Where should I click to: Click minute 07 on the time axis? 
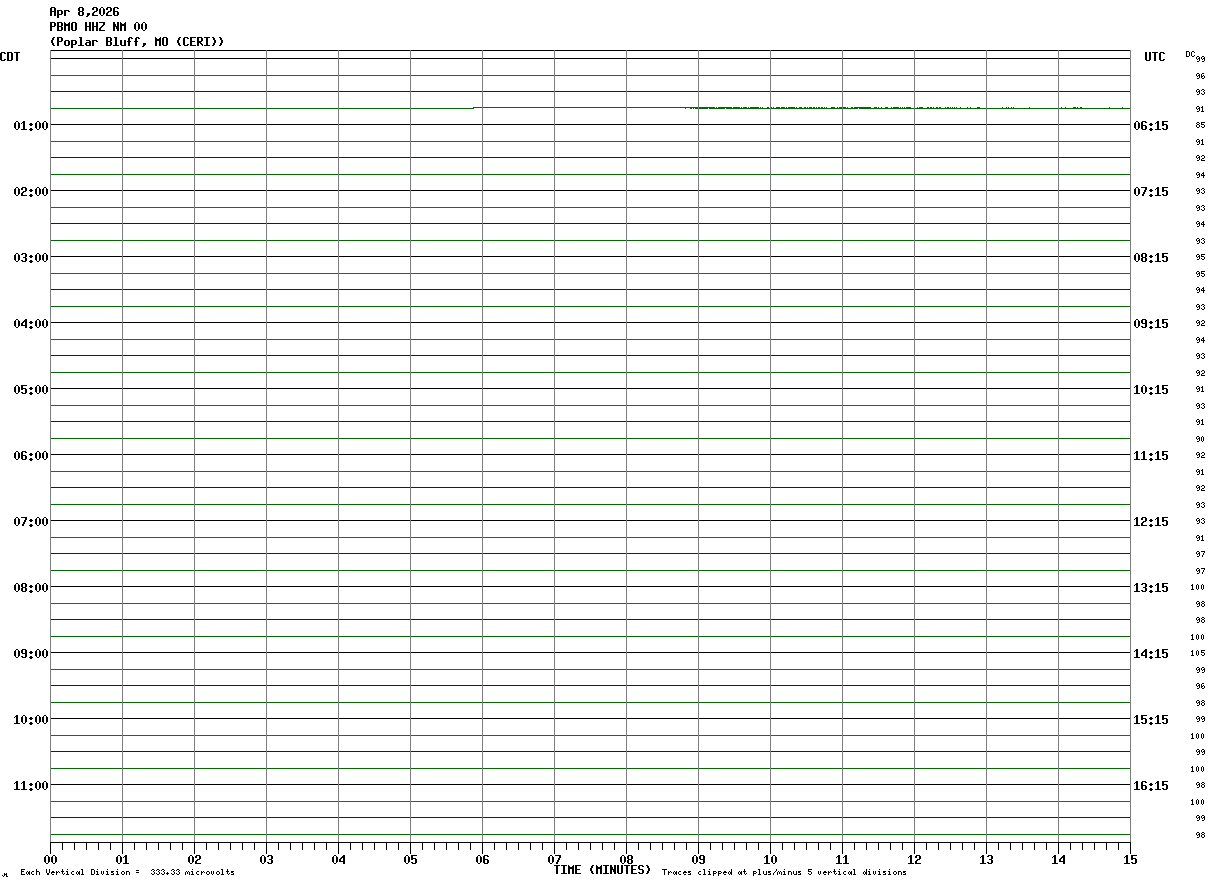tap(555, 859)
